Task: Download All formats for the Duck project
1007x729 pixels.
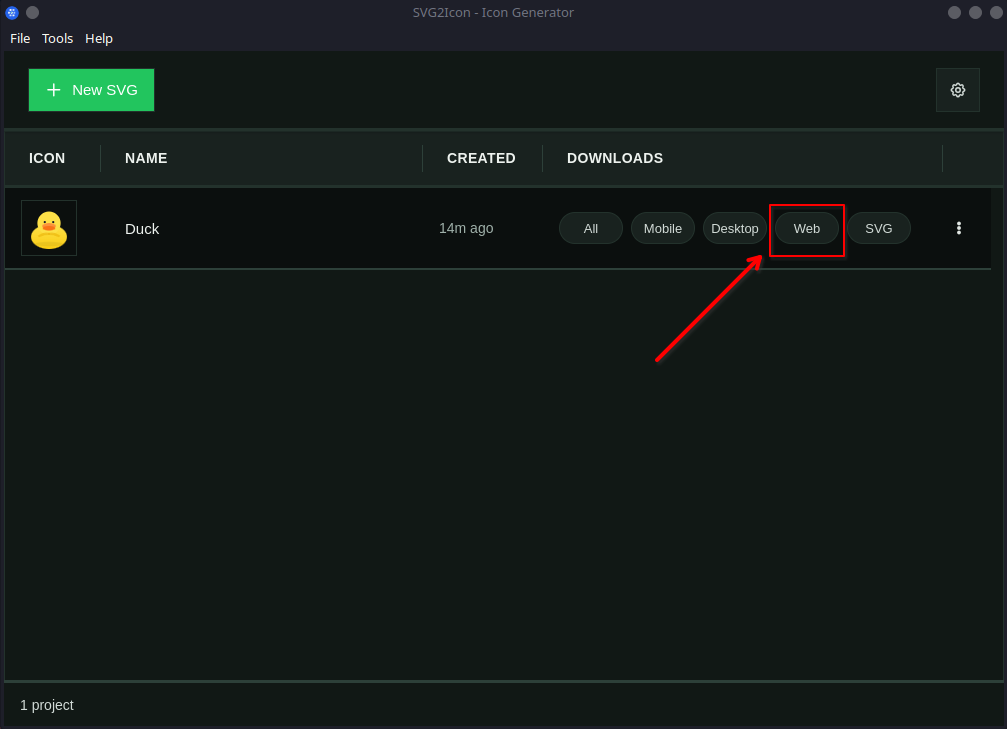Action: coord(590,228)
